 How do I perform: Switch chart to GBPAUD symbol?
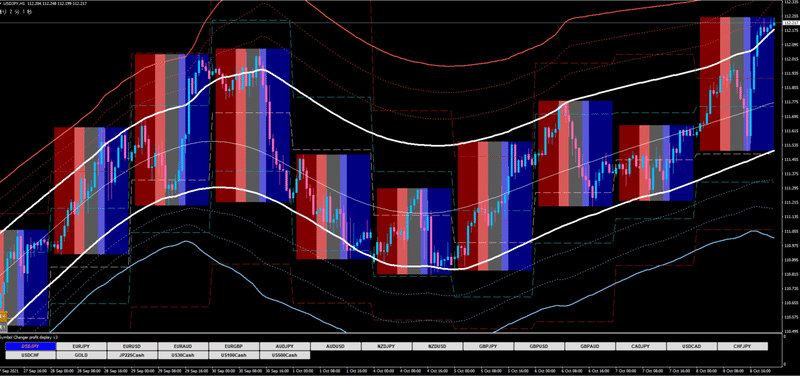tap(590, 346)
